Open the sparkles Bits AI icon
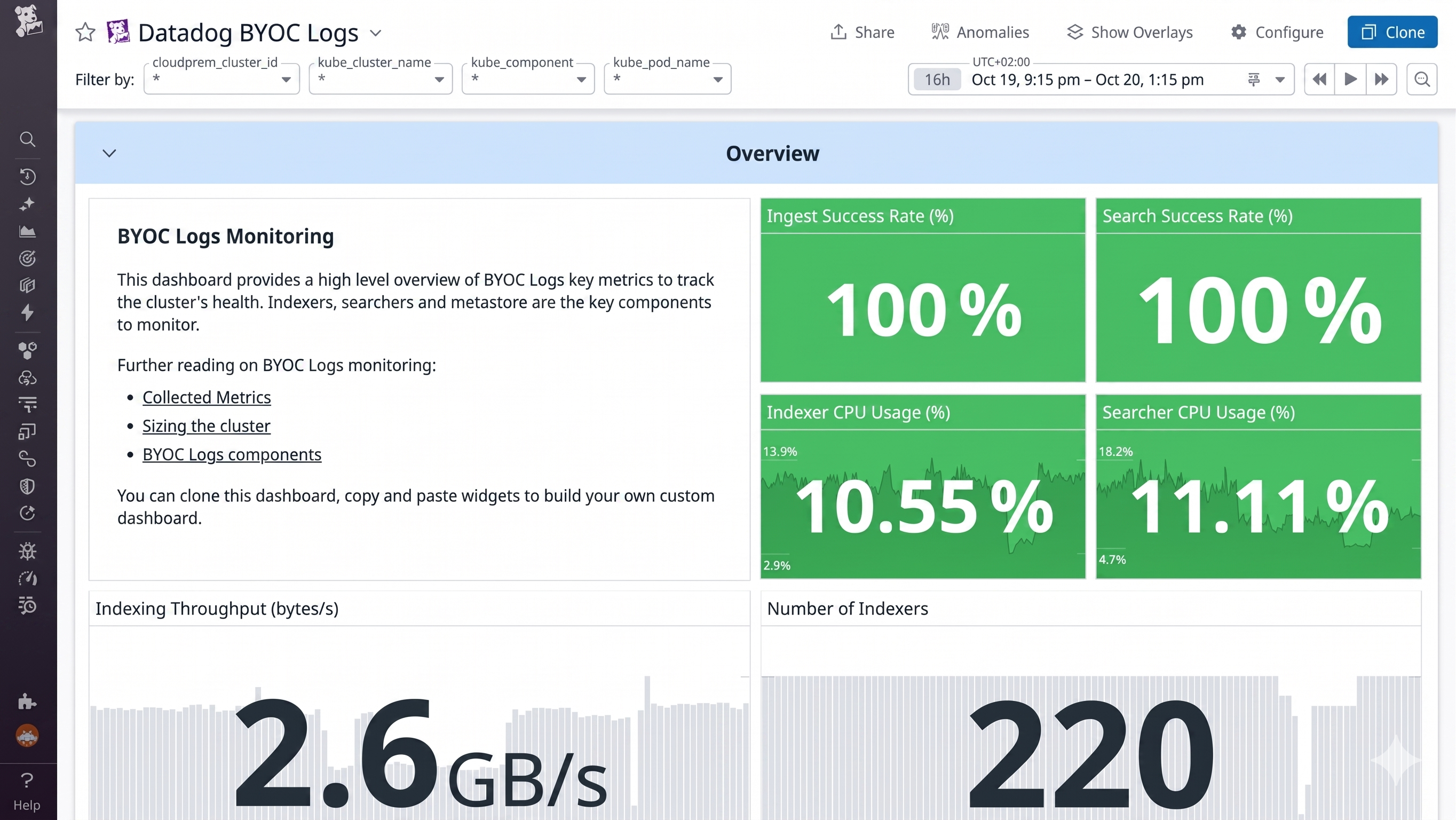The width and height of the screenshot is (1456, 820). 27,204
